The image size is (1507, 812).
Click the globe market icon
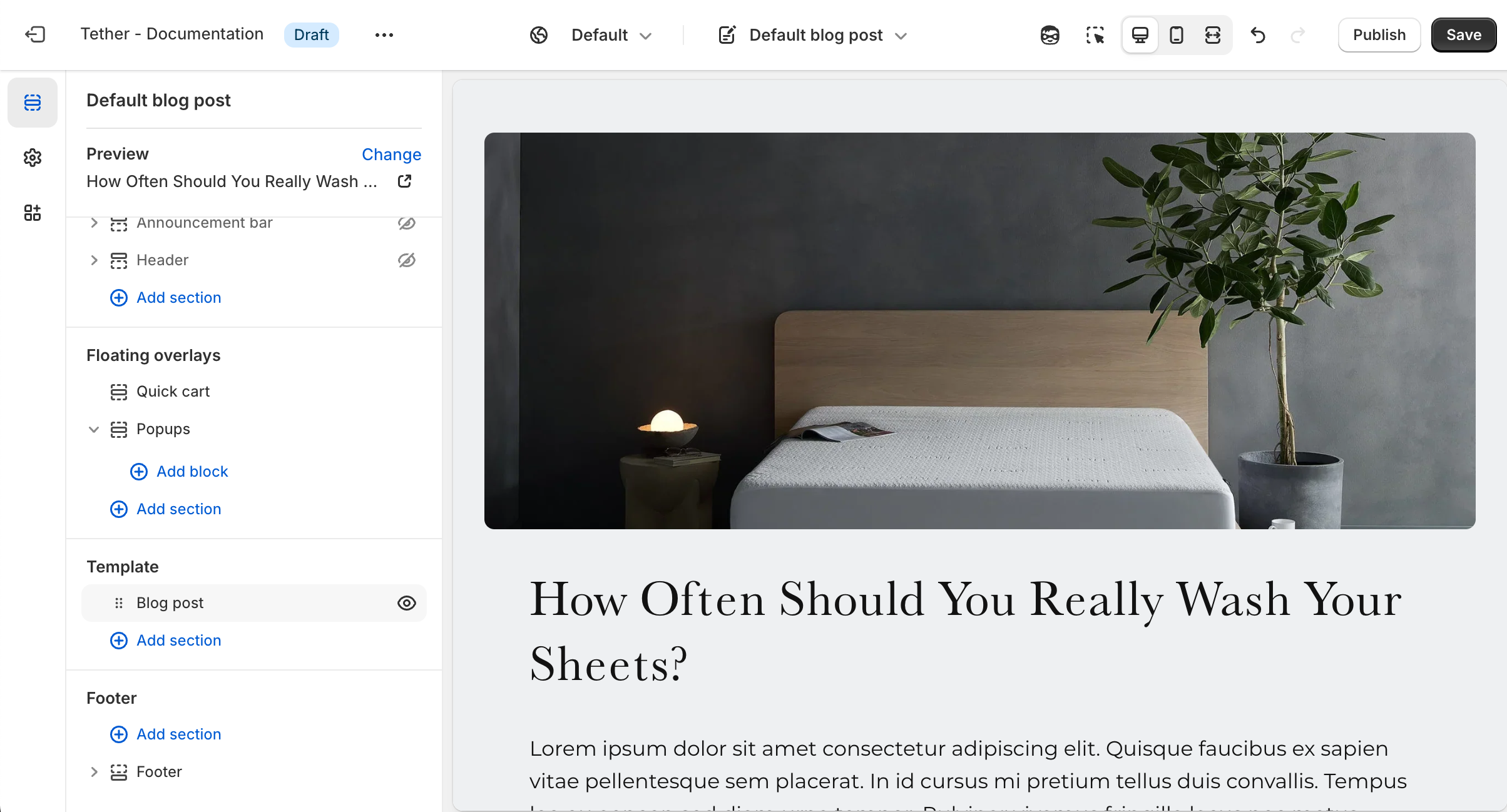click(x=539, y=35)
